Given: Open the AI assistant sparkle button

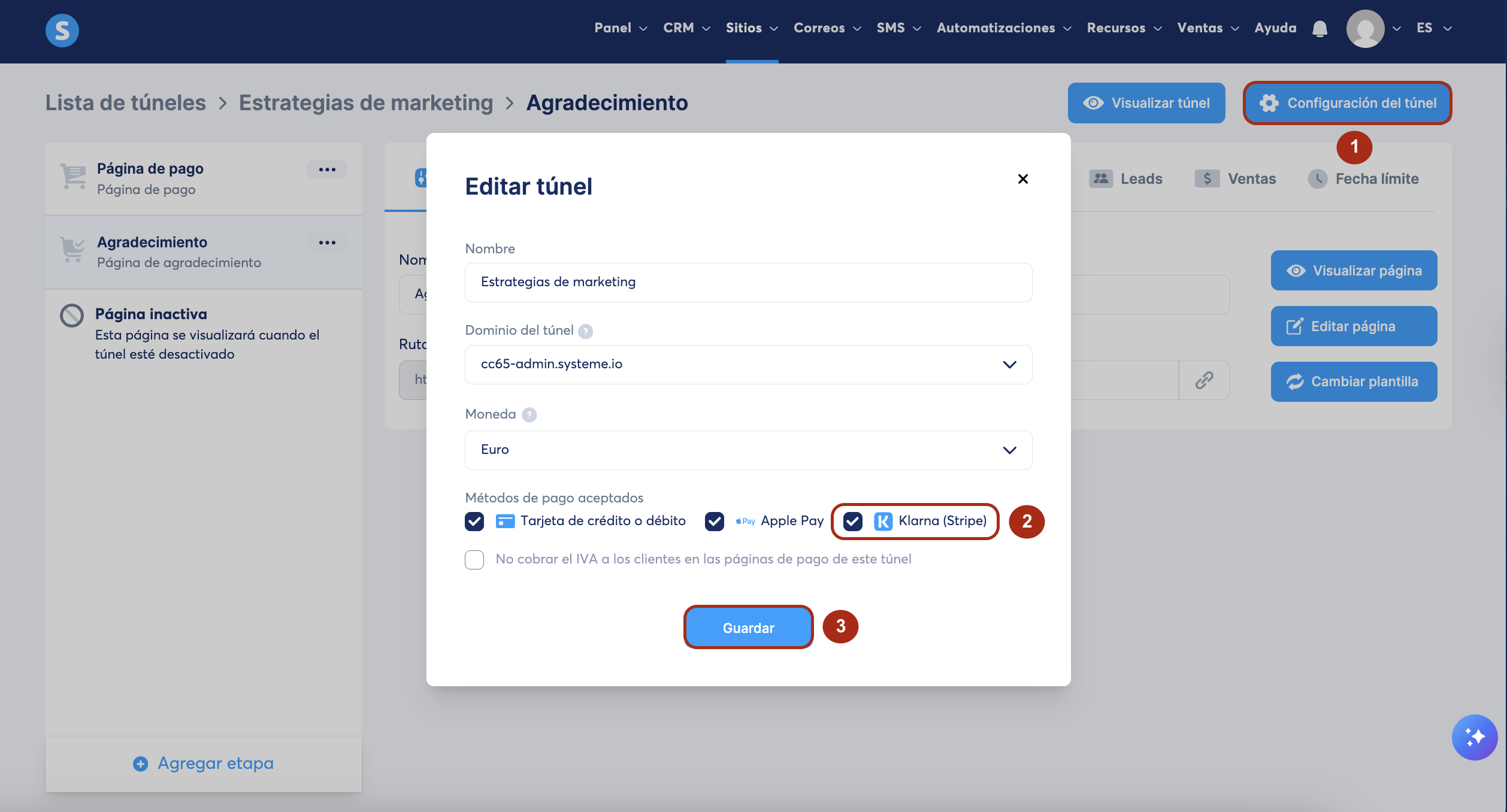Looking at the screenshot, I should (x=1474, y=737).
